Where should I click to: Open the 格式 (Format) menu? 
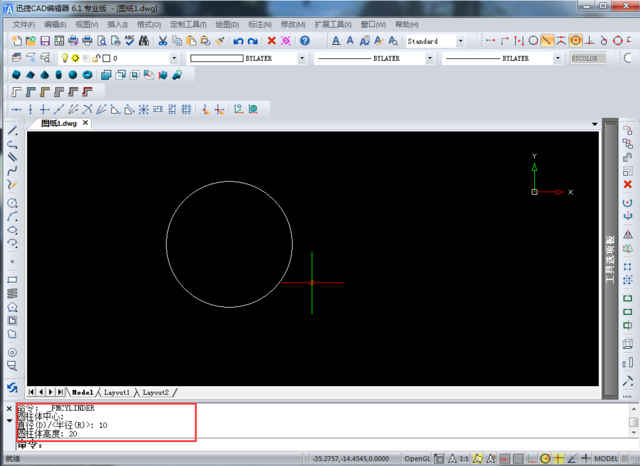point(150,23)
